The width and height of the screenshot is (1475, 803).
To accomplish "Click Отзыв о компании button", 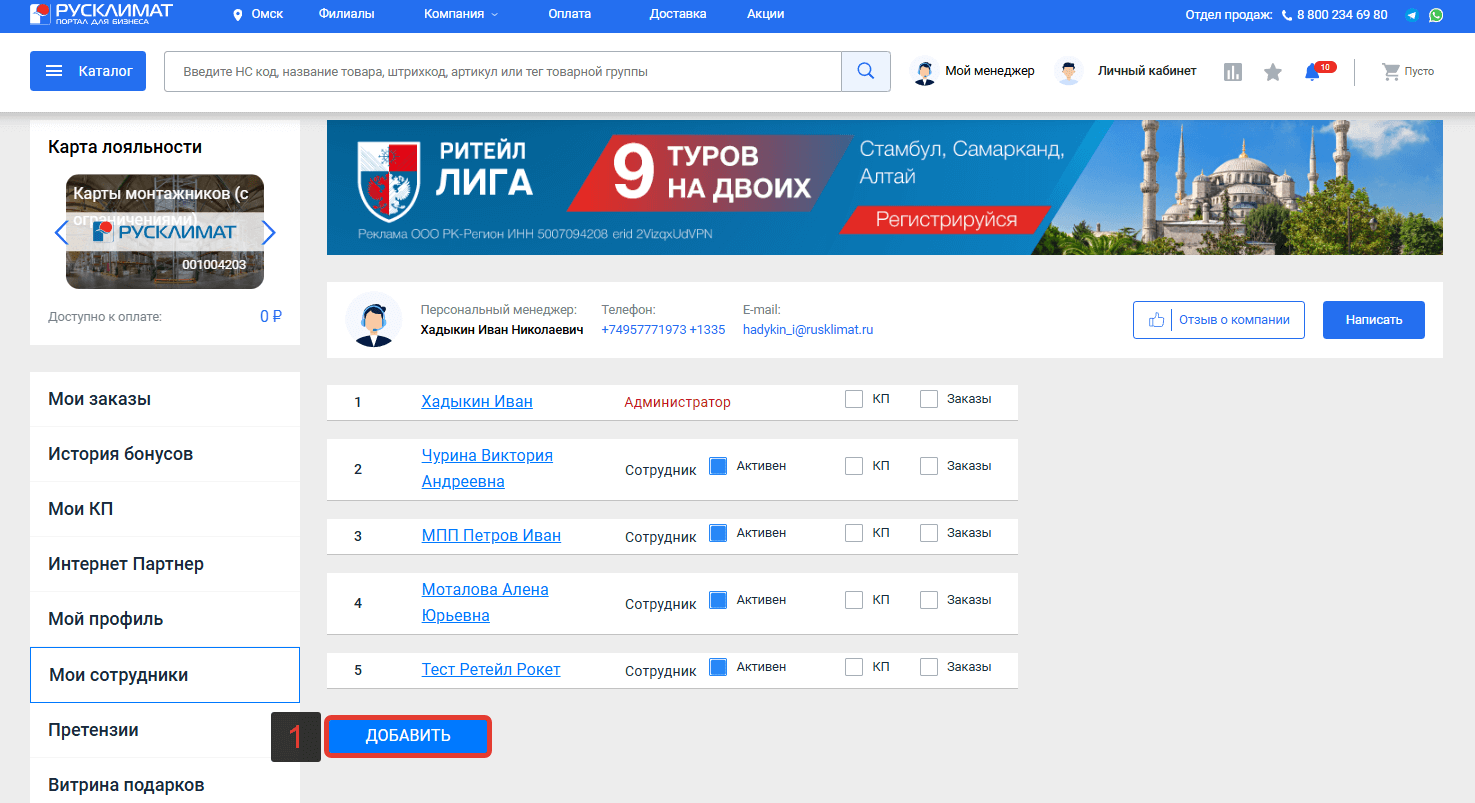I will click(1219, 320).
